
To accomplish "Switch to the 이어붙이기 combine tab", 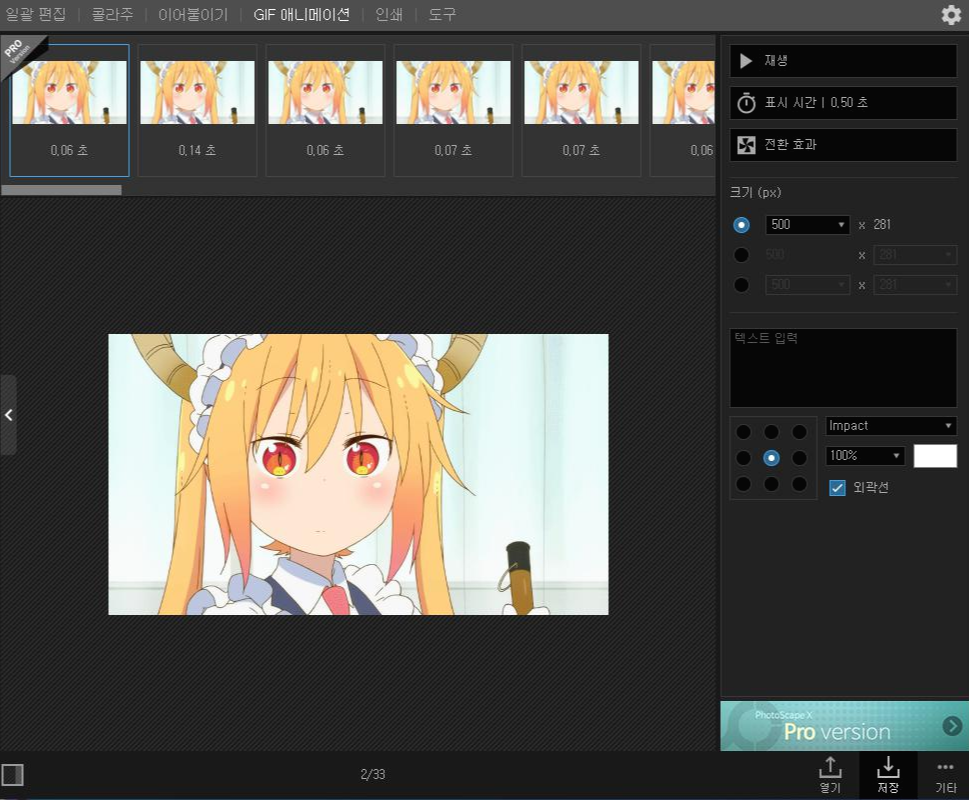I will 193,14.
